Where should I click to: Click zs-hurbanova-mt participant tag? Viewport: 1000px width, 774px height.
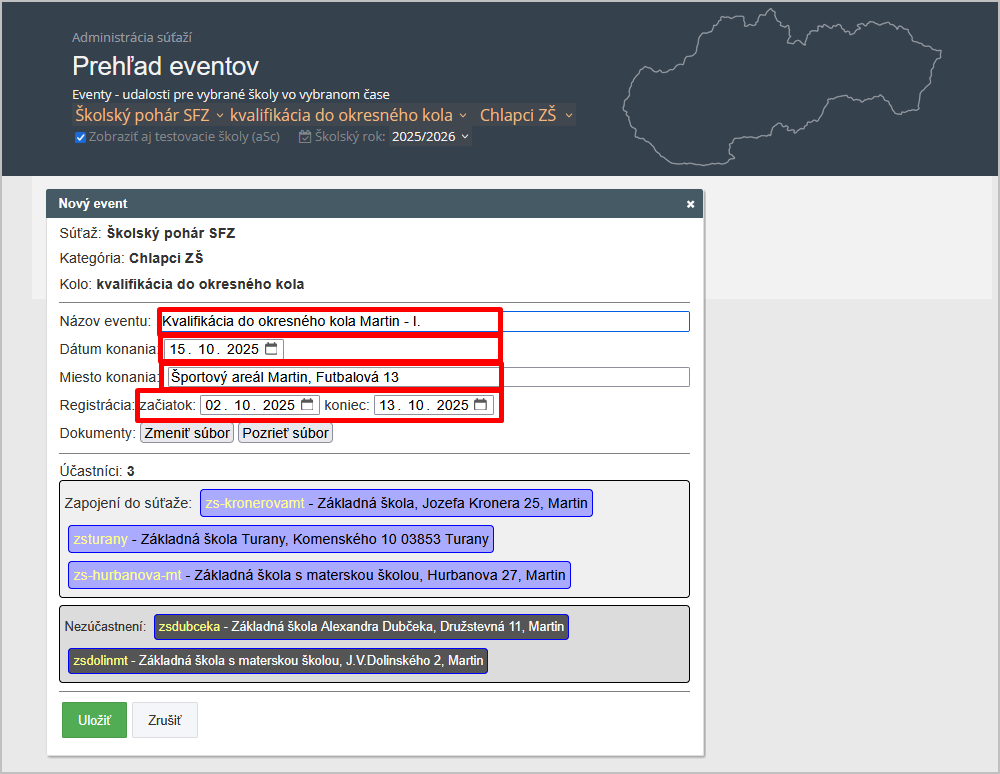click(x=319, y=575)
